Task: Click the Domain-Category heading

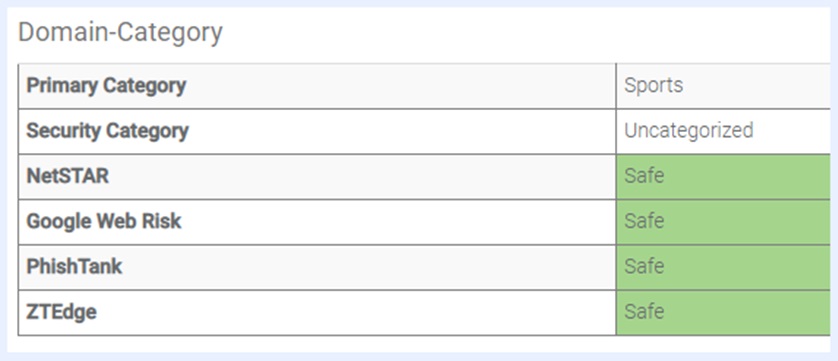Action: pyautogui.click(x=120, y=33)
